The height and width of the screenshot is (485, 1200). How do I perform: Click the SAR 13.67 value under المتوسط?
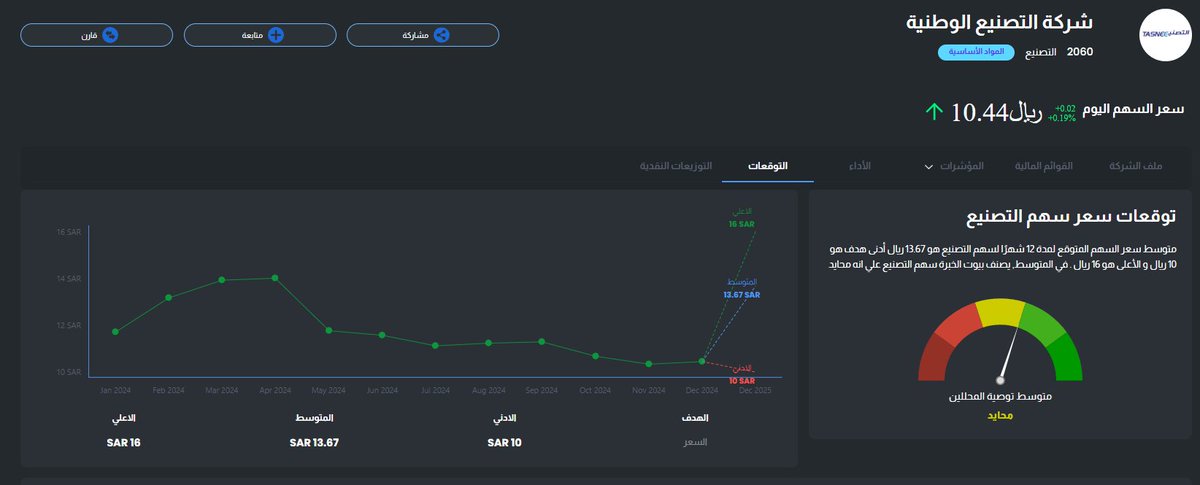pos(315,442)
